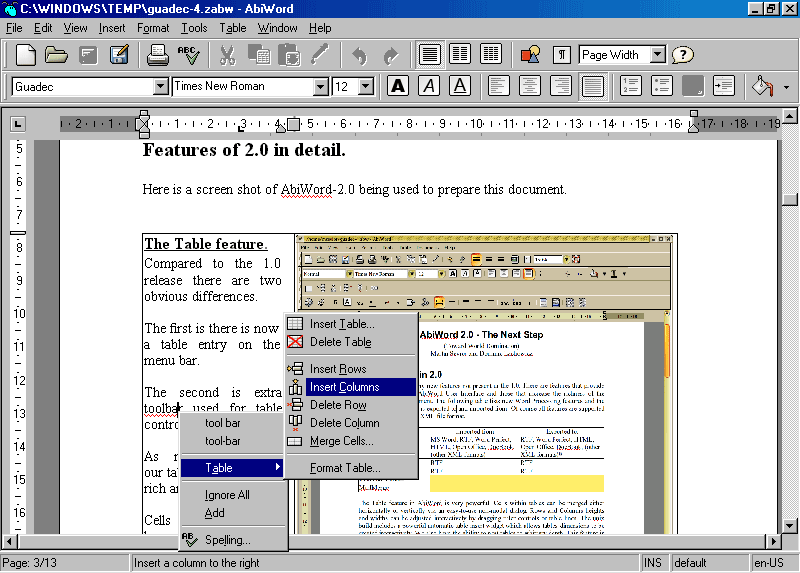The image size is (800, 573).
Task: Align text left
Action: click(x=499, y=86)
